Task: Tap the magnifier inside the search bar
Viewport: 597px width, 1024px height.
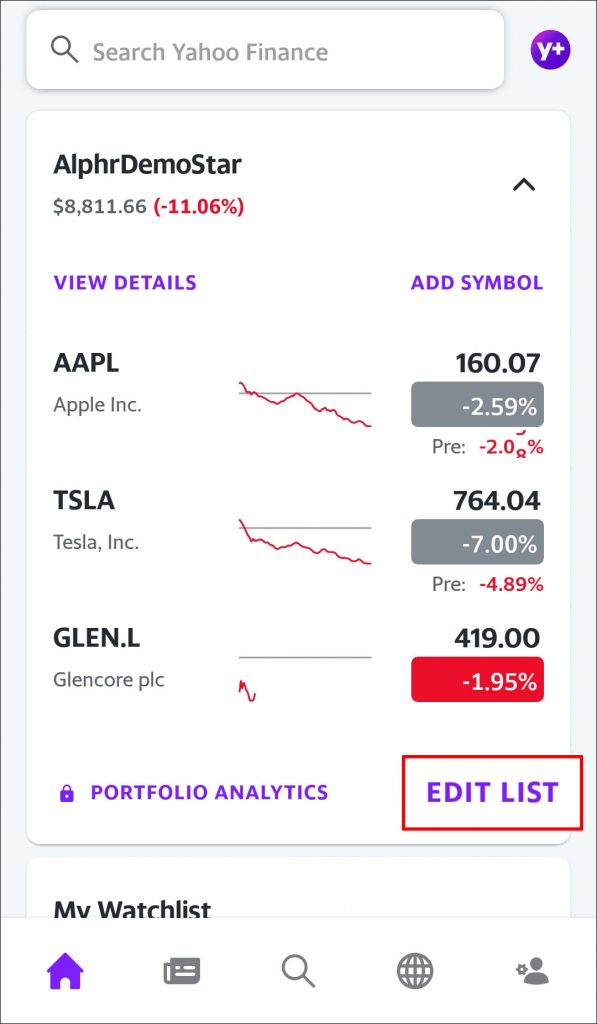Action: tap(64, 49)
